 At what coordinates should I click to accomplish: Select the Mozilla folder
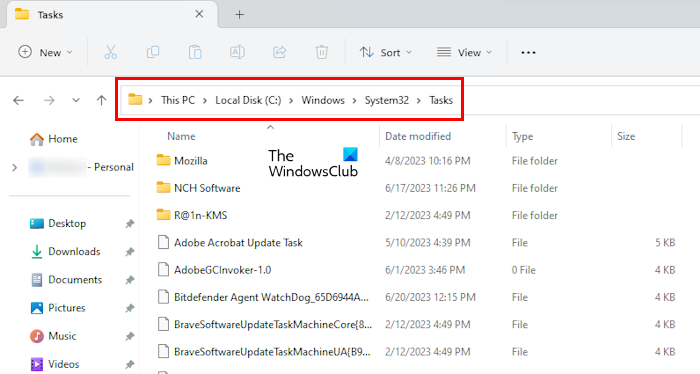[x=191, y=161]
